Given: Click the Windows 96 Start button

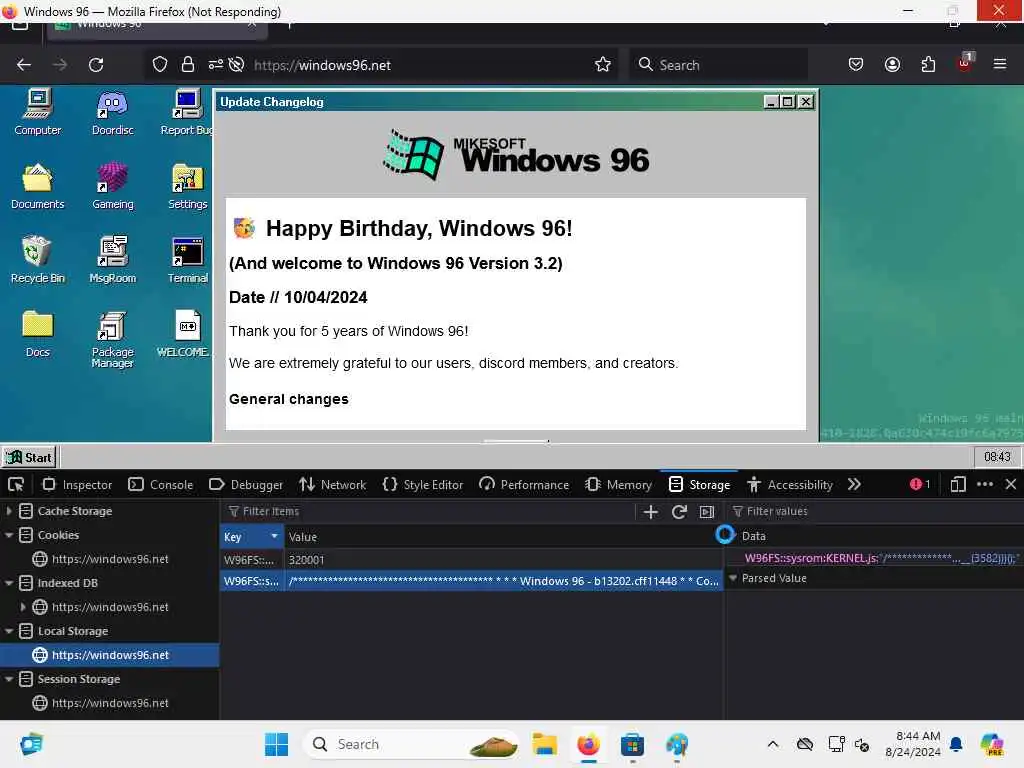Looking at the screenshot, I should pos(29,457).
